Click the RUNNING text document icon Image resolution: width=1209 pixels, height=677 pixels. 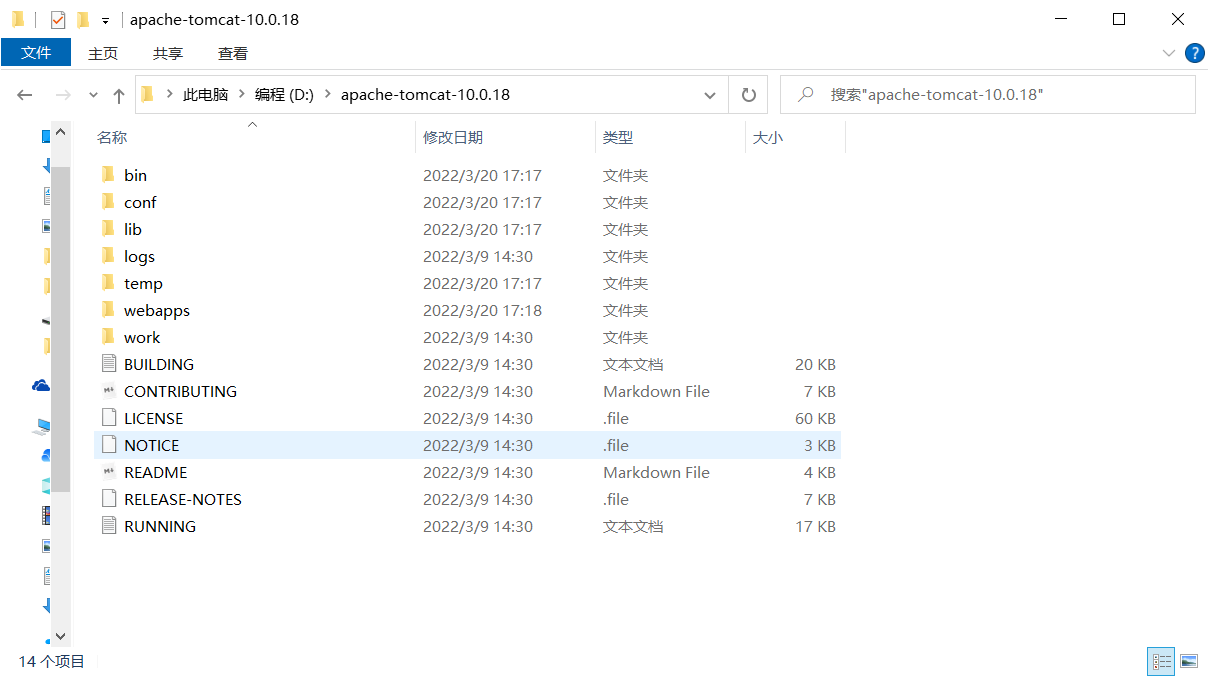tap(109, 525)
